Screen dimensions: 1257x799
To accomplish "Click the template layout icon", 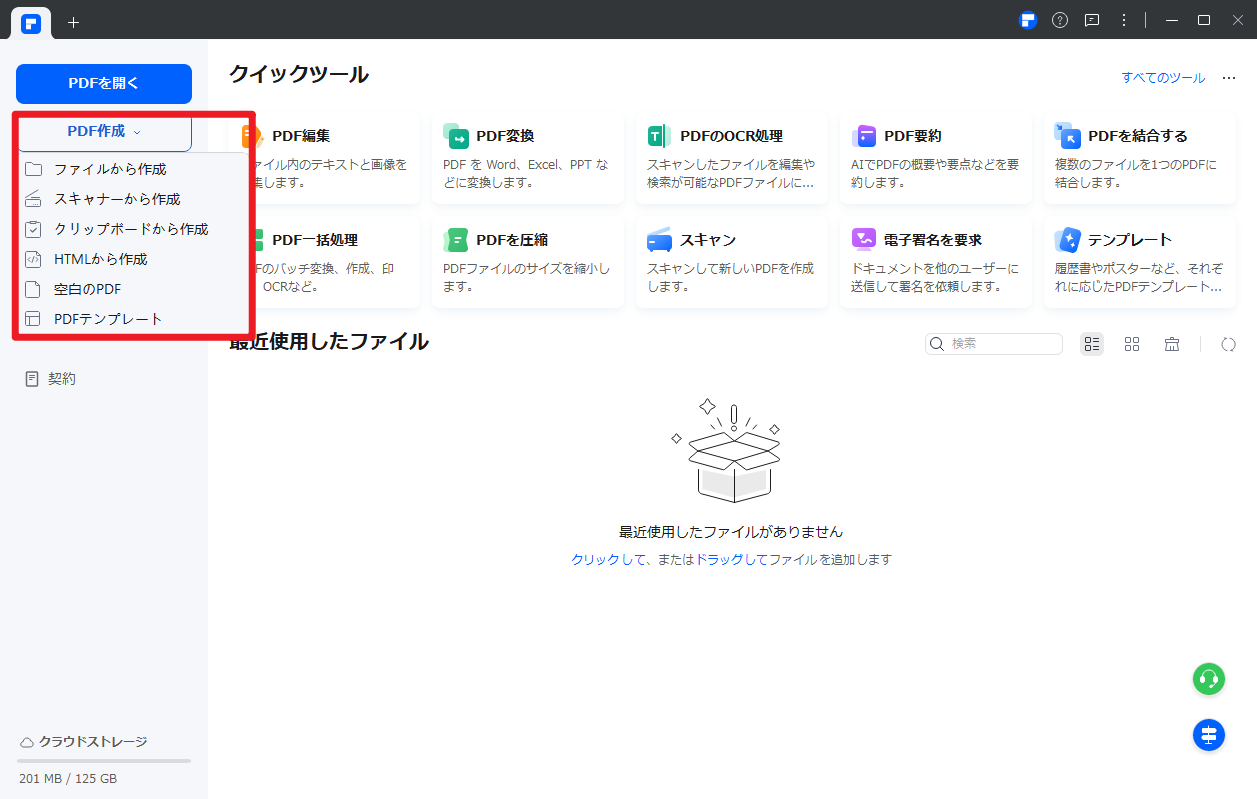I will [x=33, y=319].
